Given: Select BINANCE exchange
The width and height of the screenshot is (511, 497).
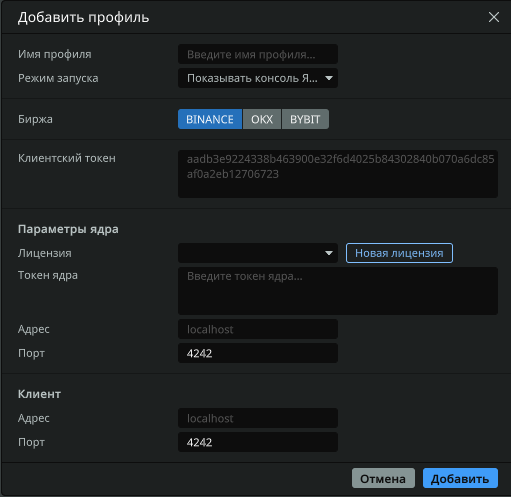Looking at the screenshot, I should [x=210, y=119].
